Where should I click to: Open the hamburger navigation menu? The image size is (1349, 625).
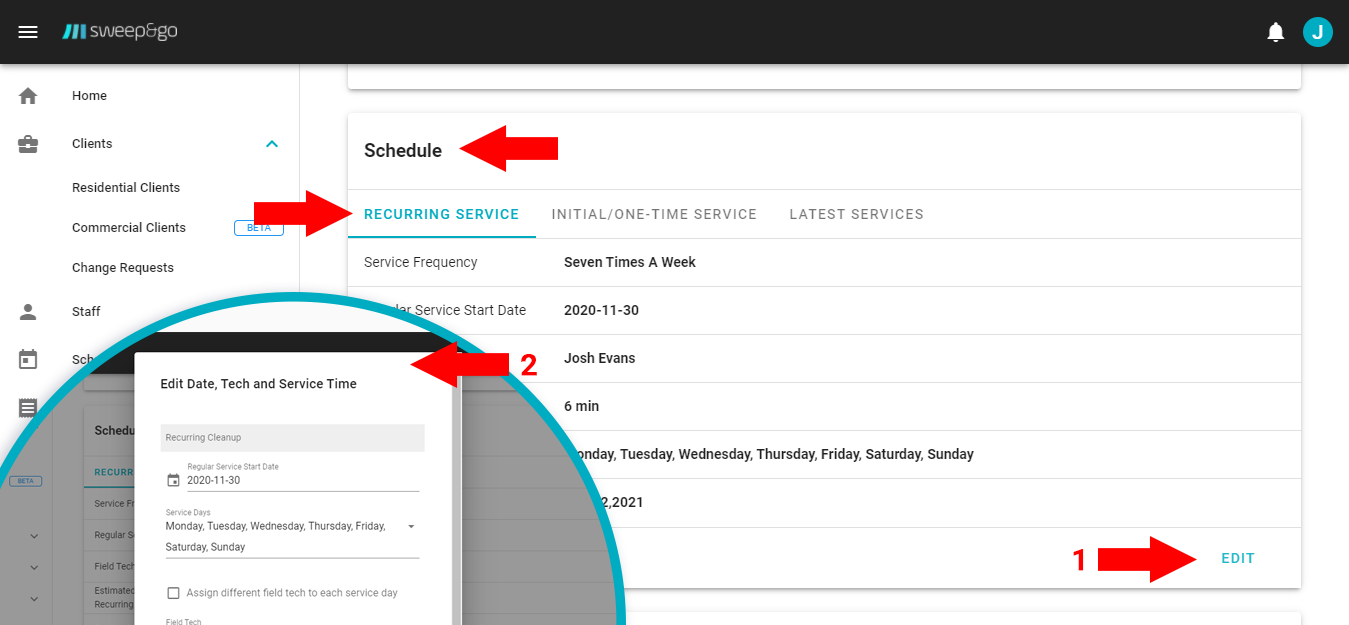(x=28, y=32)
